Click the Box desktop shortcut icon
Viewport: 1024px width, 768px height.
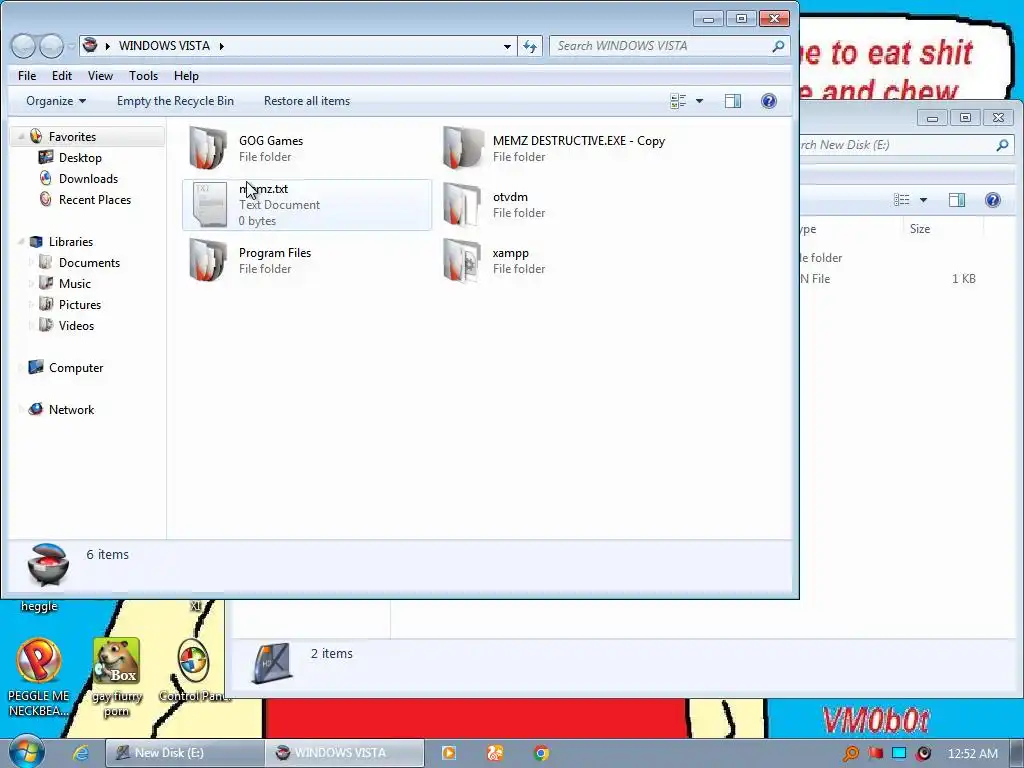[117, 661]
